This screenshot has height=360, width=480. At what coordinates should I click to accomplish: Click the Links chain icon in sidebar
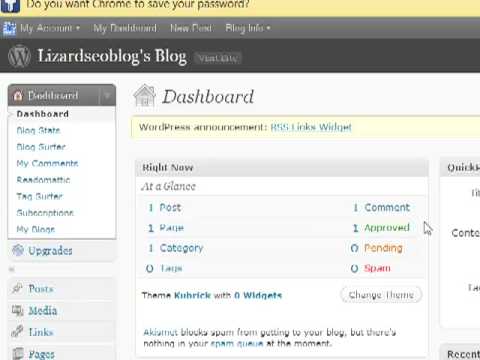(x=17, y=332)
